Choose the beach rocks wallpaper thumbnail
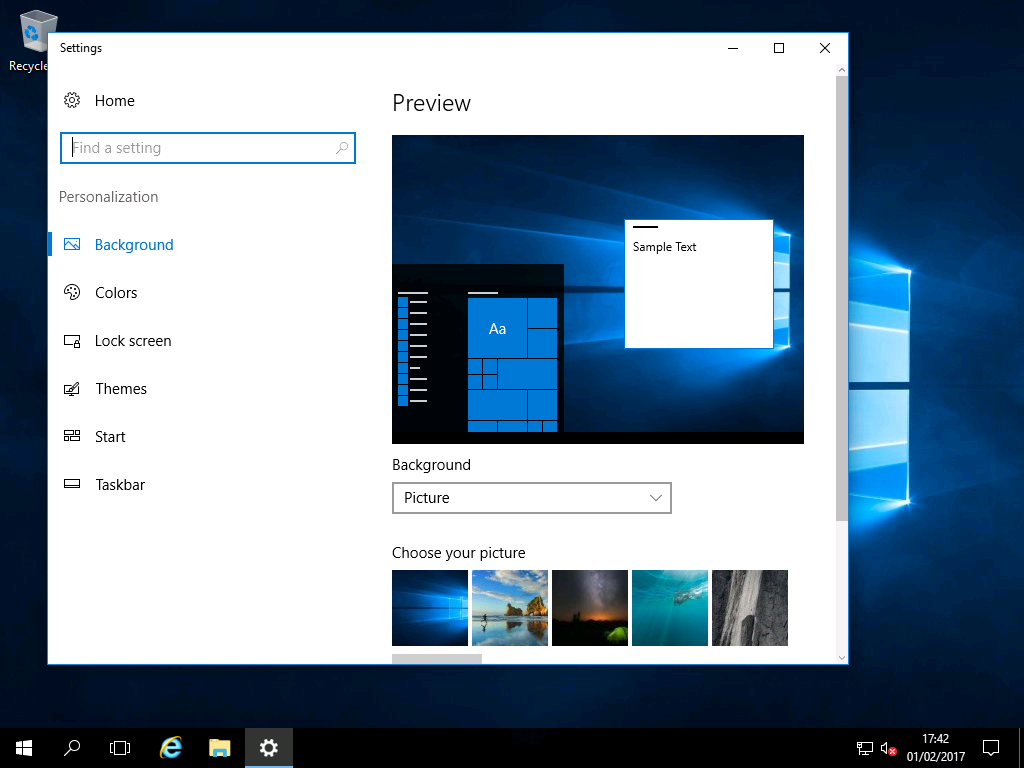Image resolution: width=1024 pixels, height=768 pixels. point(509,608)
